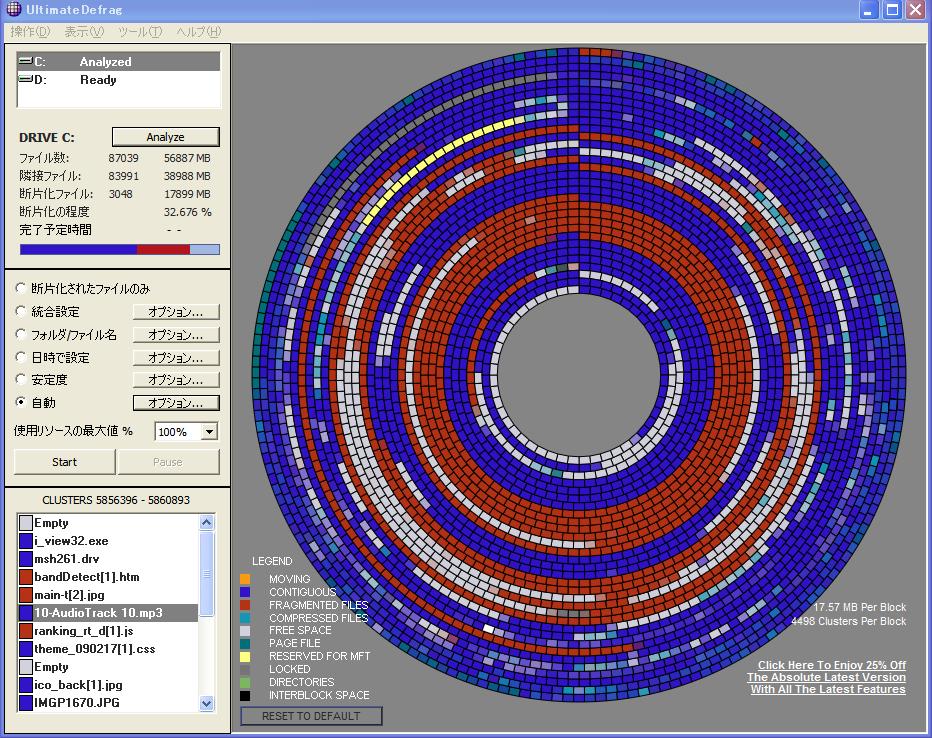Viewport: 932px width, 738px height.
Task: Open オプション for 安定度
Action: click(176, 380)
